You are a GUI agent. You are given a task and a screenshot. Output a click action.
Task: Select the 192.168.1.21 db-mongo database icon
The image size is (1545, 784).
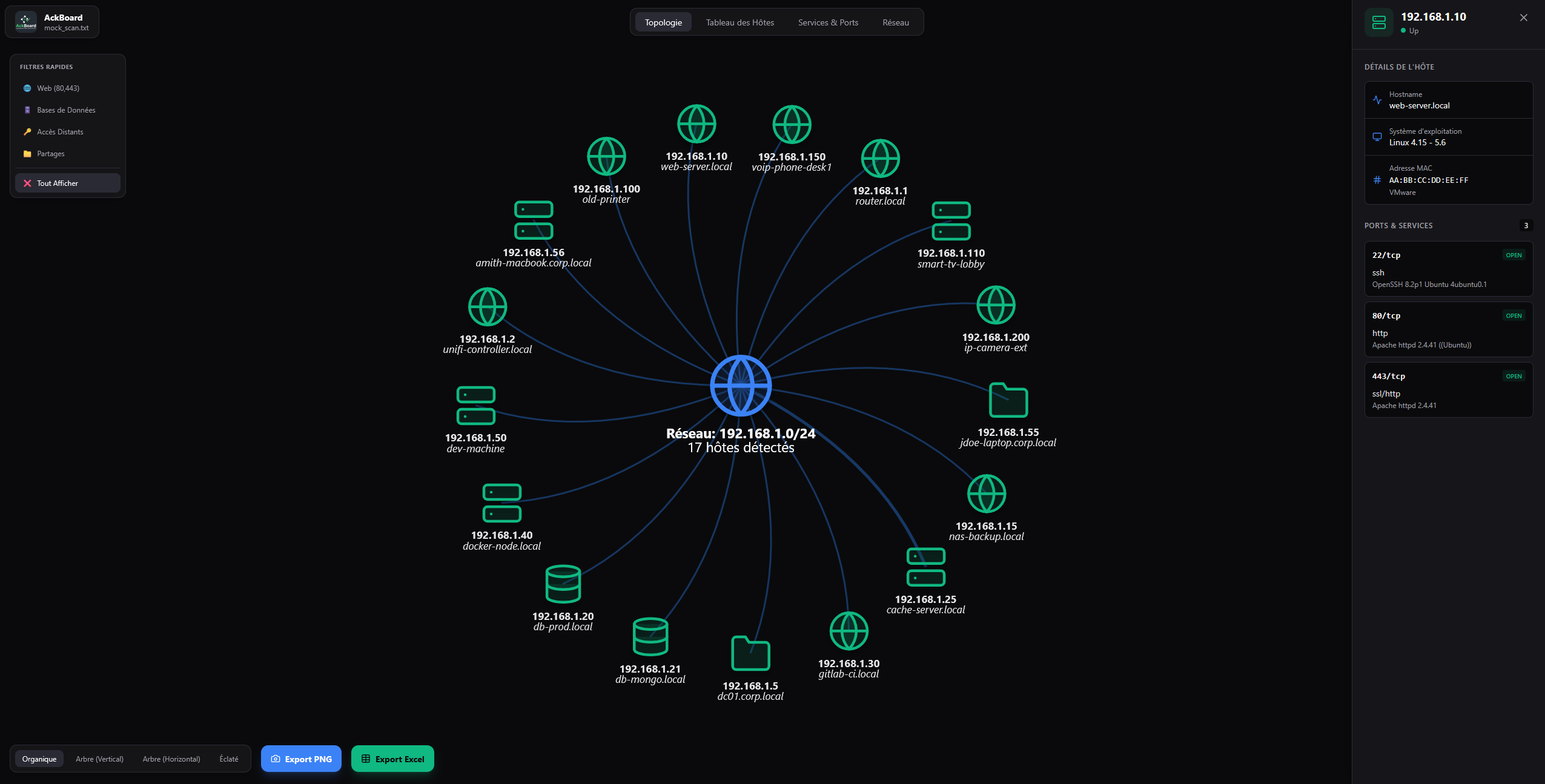pos(650,637)
